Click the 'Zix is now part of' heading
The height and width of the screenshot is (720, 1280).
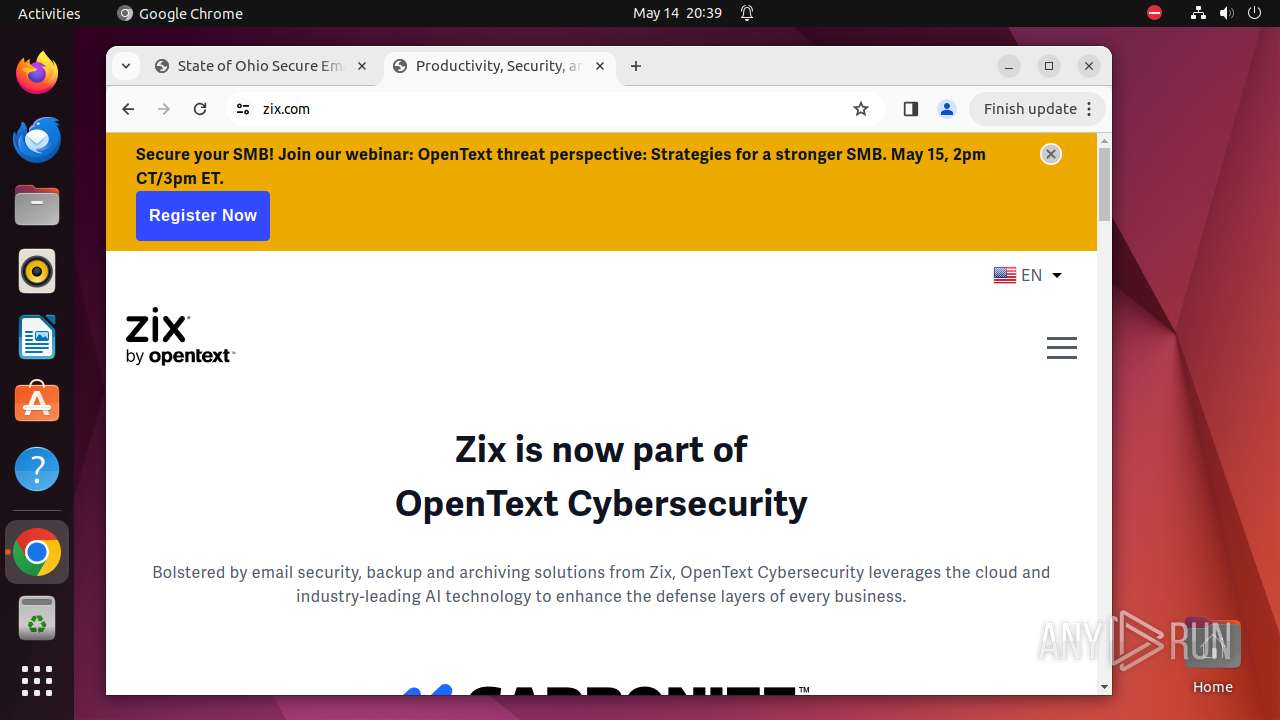pos(601,450)
